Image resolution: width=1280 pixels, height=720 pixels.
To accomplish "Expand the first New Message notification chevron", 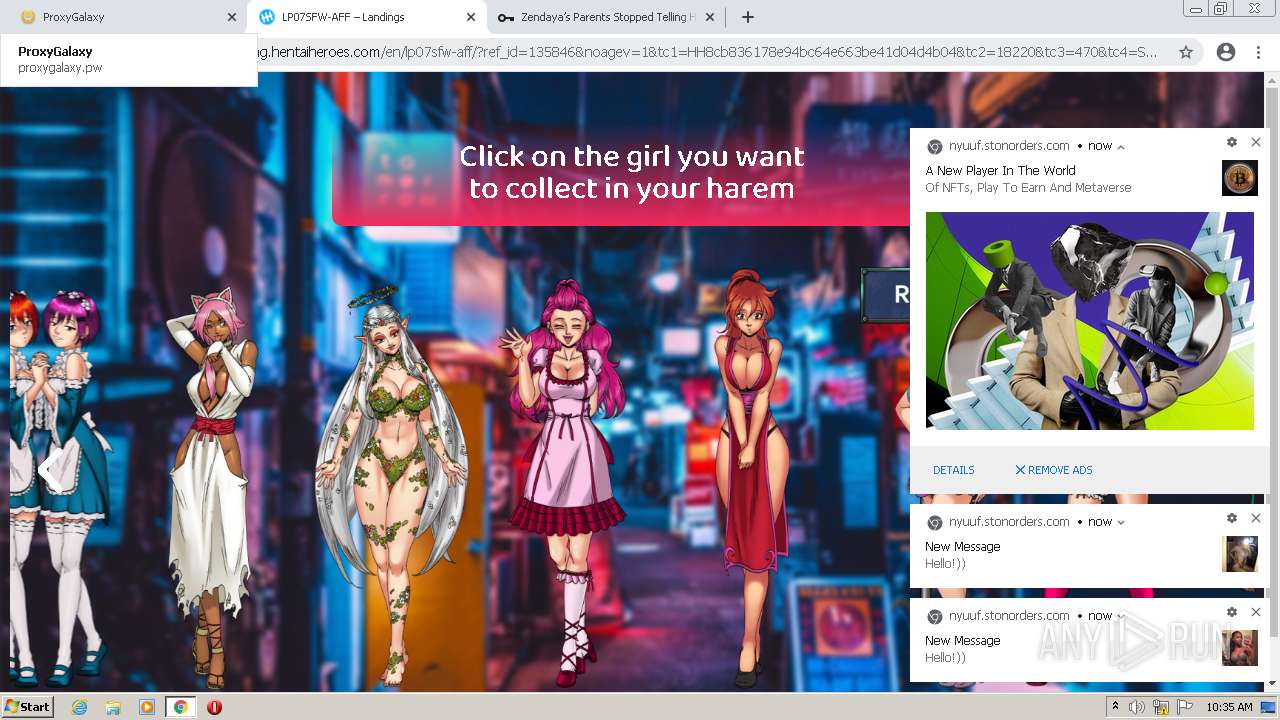I will click(x=1121, y=522).
